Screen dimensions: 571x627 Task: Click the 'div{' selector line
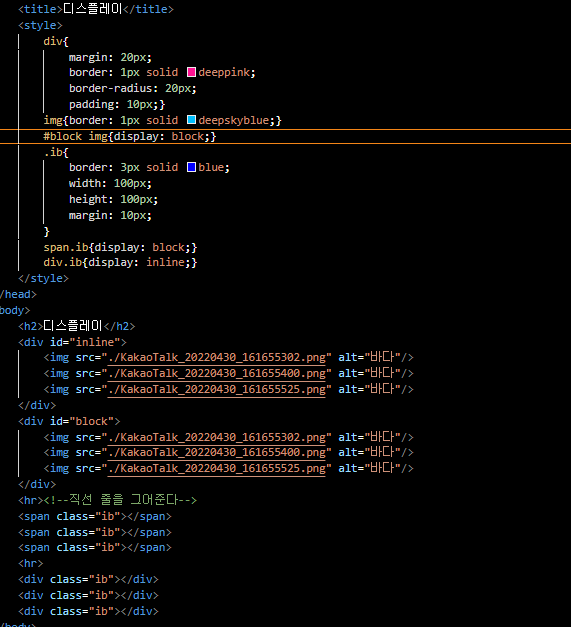(x=56, y=41)
